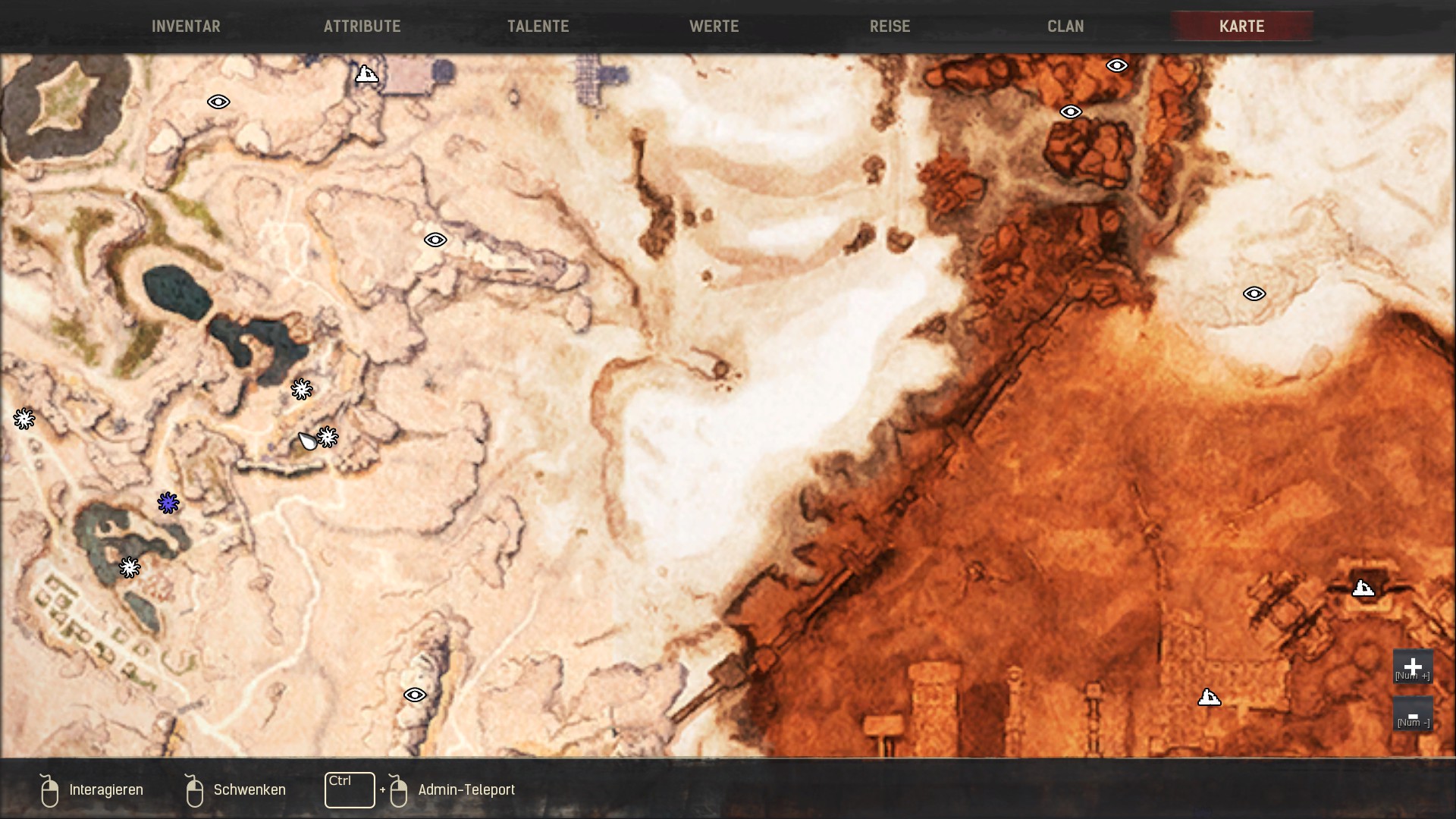Go to the REISE tab
The height and width of the screenshot is (819, 1456).
coord(890,26)
